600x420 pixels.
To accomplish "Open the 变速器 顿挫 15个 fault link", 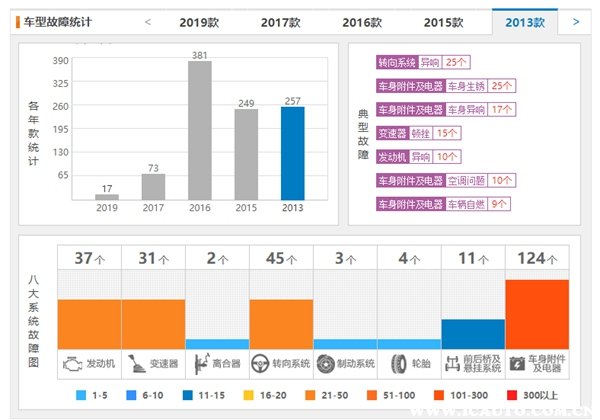I will (419, 132).
